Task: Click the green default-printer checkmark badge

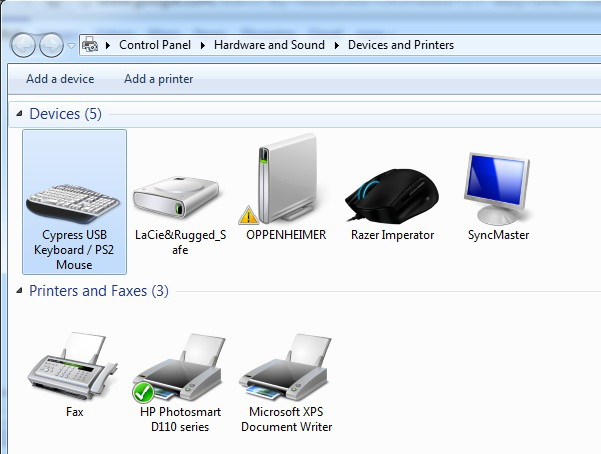Action: (x=143, y=393)
